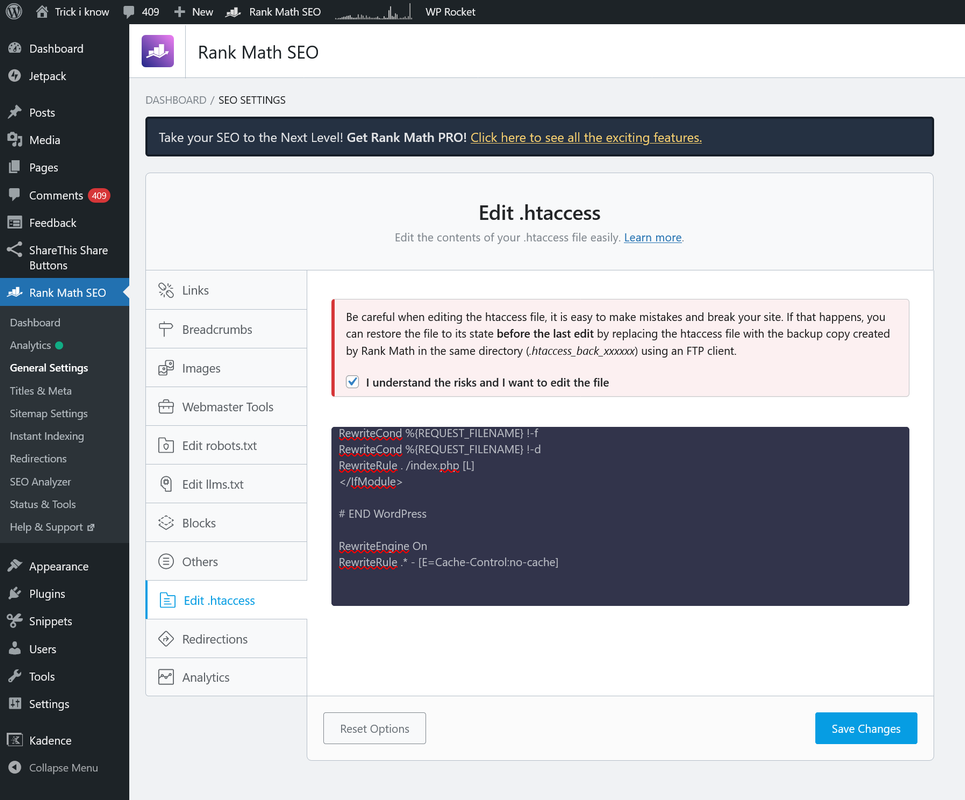965x800 pixels.
Task: Click the Media icon in sidebar
Action: coord(15,140)
